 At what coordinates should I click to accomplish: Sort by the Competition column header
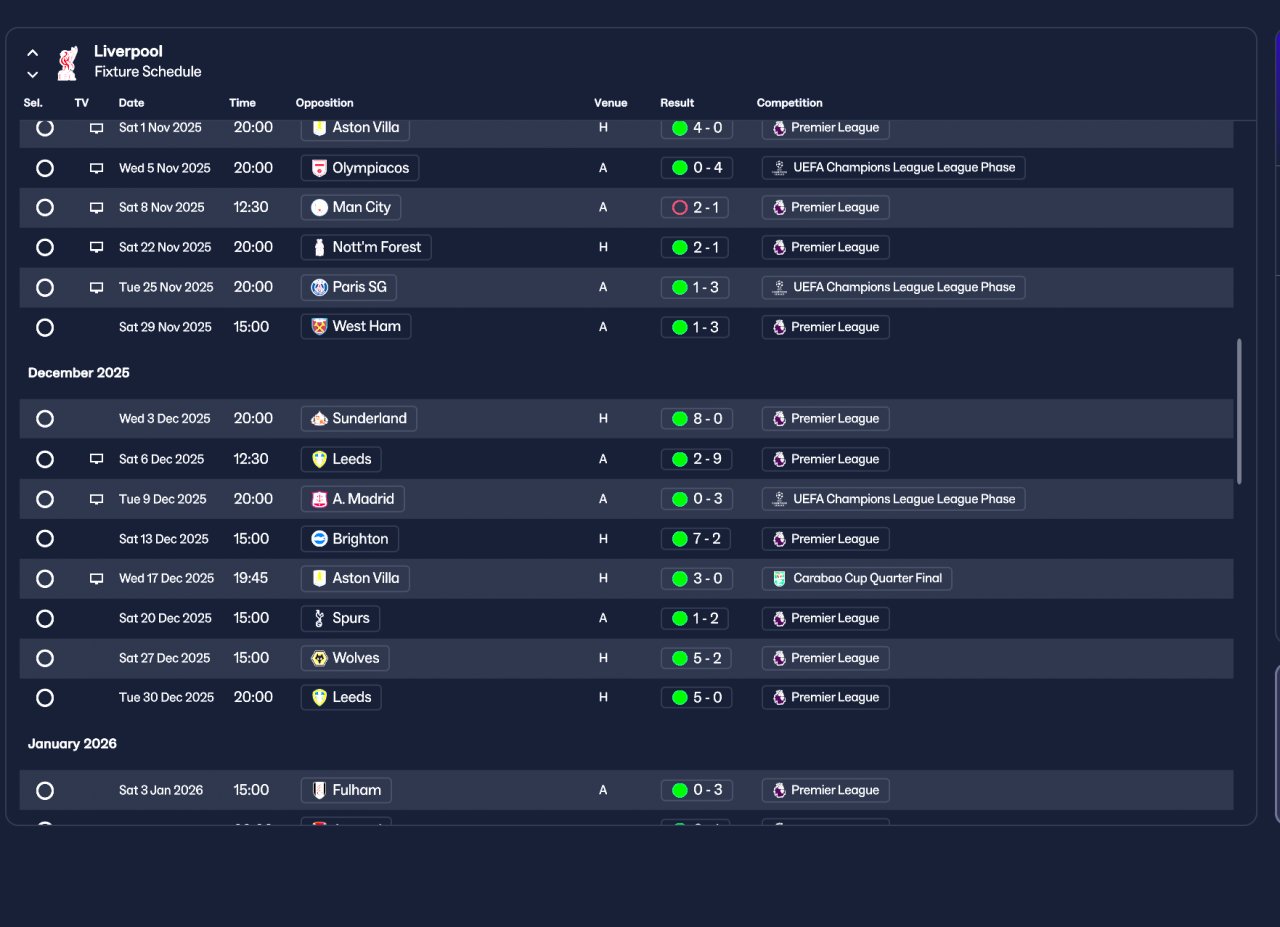pyautogui.click(x=790, y=103)
